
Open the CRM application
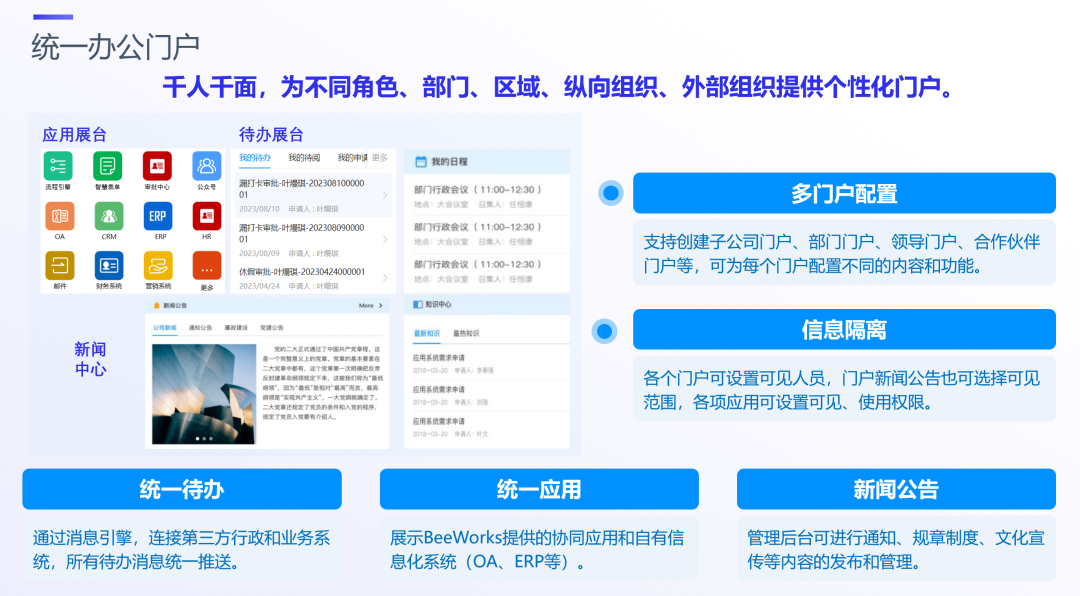(108, 216)
